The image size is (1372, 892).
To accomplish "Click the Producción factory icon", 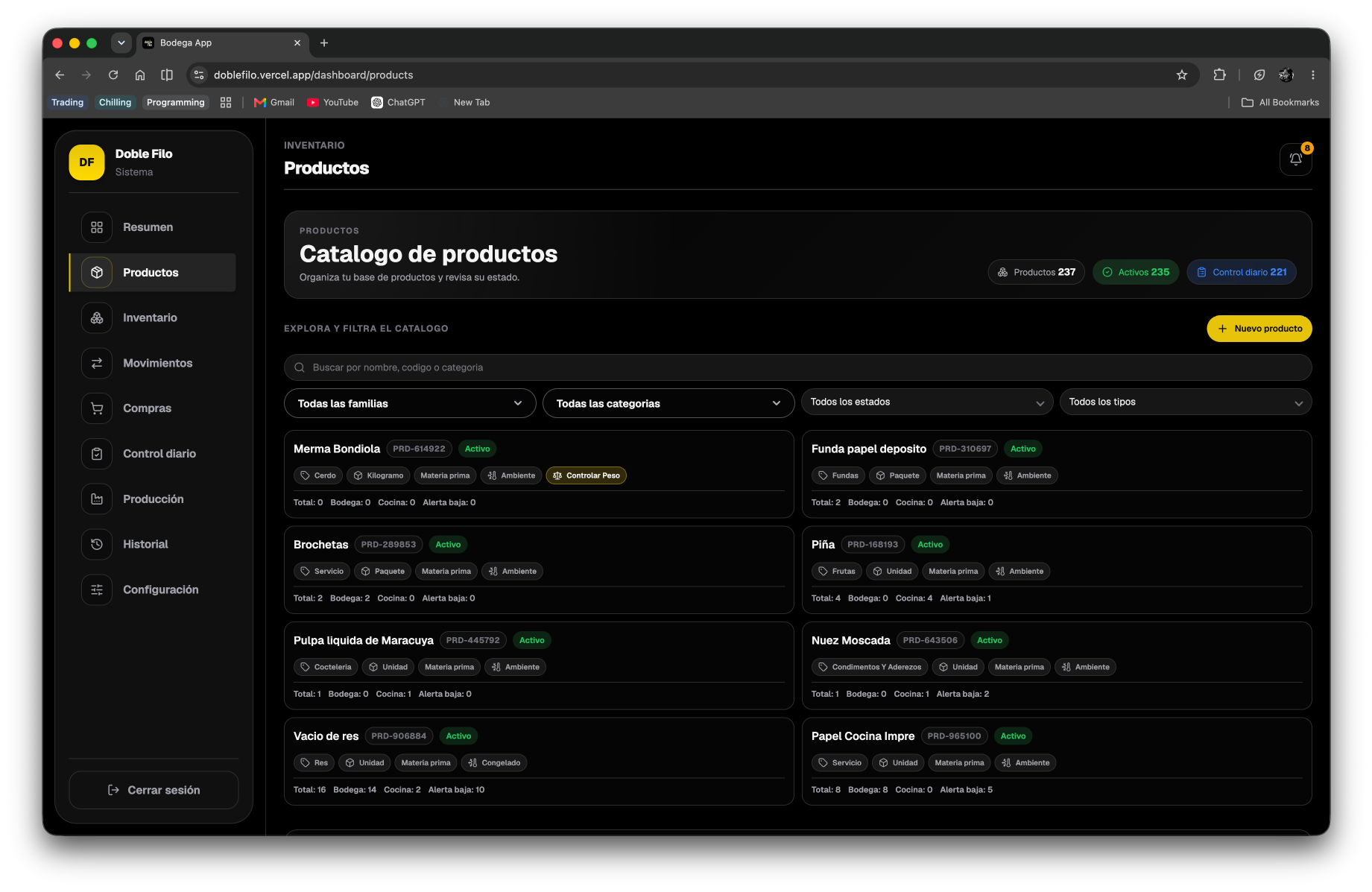I will click(97, 499).
